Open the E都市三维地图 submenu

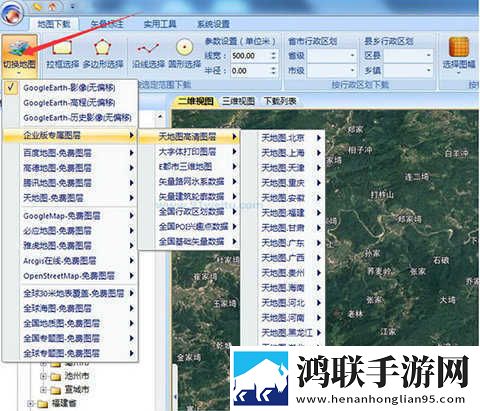[189, 166]
